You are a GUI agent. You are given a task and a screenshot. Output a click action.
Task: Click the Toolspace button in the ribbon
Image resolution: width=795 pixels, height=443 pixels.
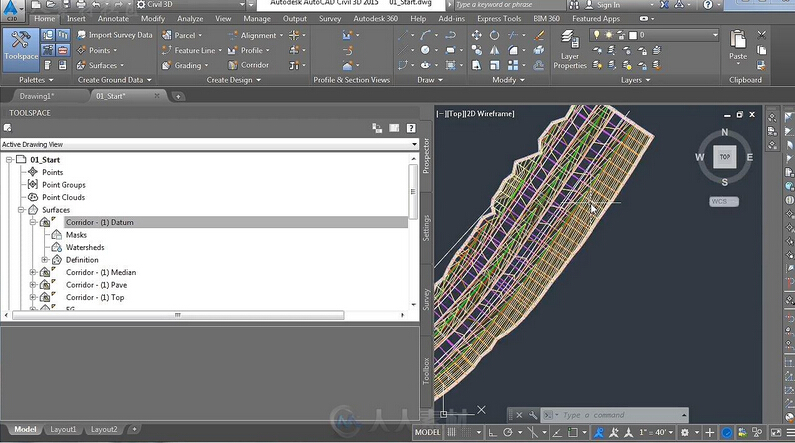click(21, 47)
